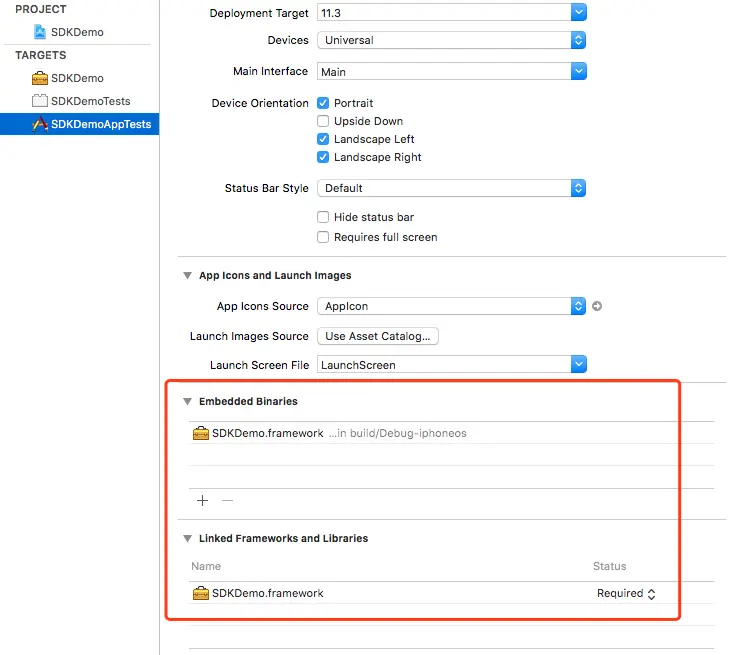This screenshot has width=743, height=655.
Task: Check Requires full screen option
Action: (323, 237)
